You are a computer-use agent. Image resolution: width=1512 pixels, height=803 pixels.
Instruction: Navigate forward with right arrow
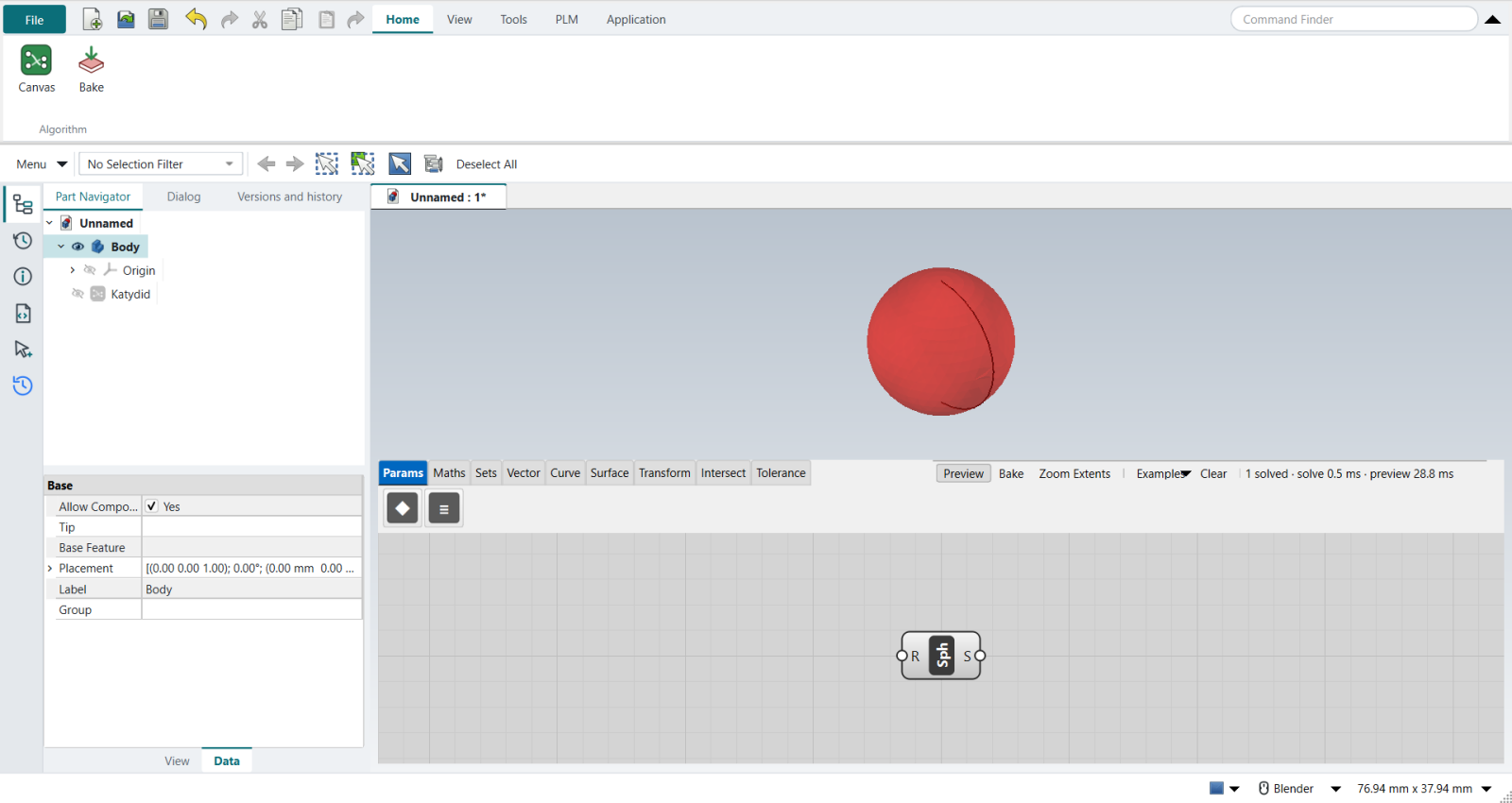295,164
